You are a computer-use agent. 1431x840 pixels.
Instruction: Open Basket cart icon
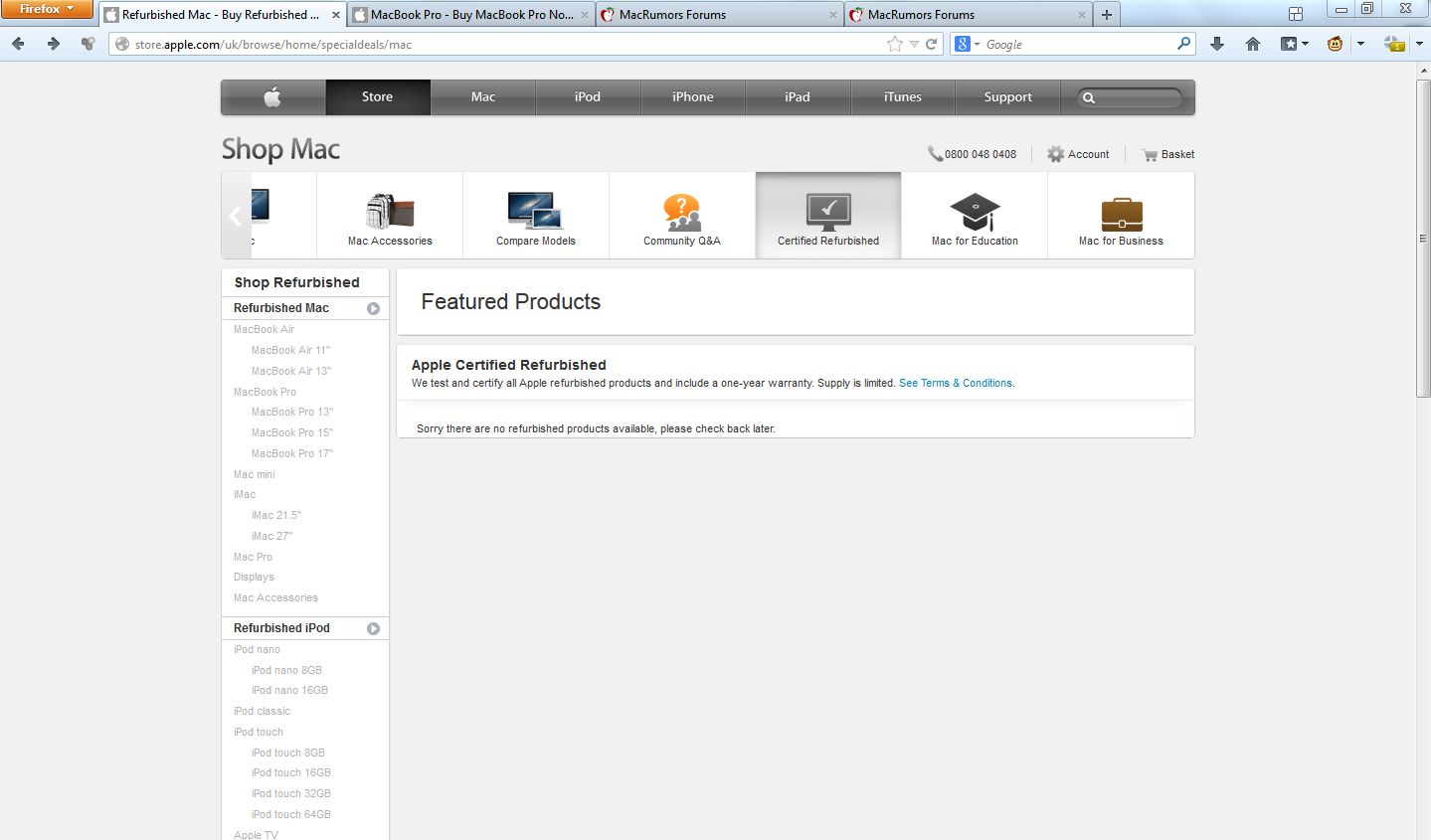[1150, 154]
